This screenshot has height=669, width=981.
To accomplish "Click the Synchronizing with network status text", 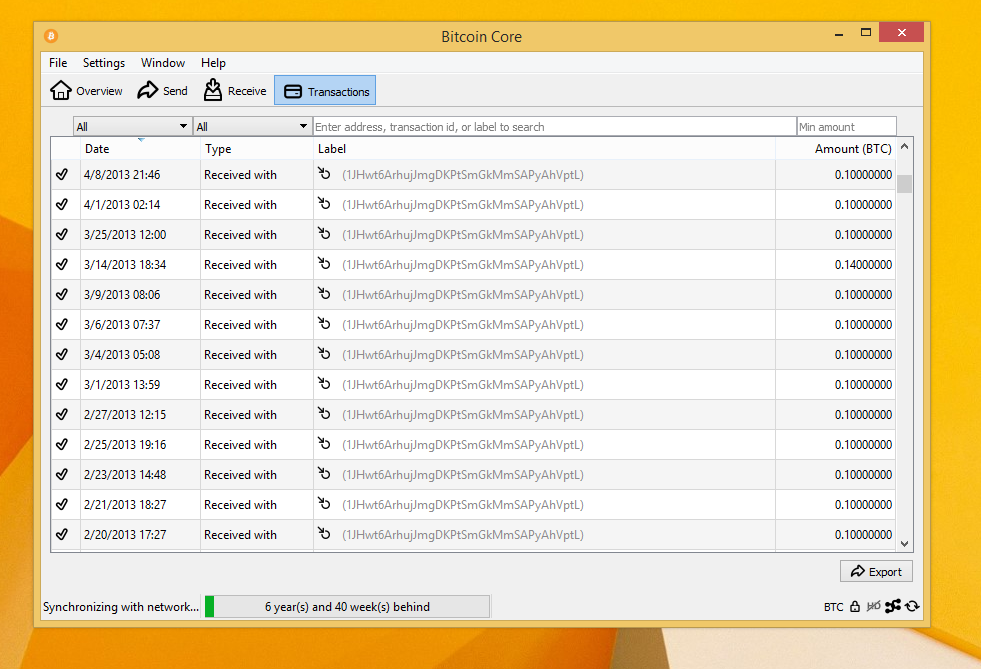I will pos(121,606).
